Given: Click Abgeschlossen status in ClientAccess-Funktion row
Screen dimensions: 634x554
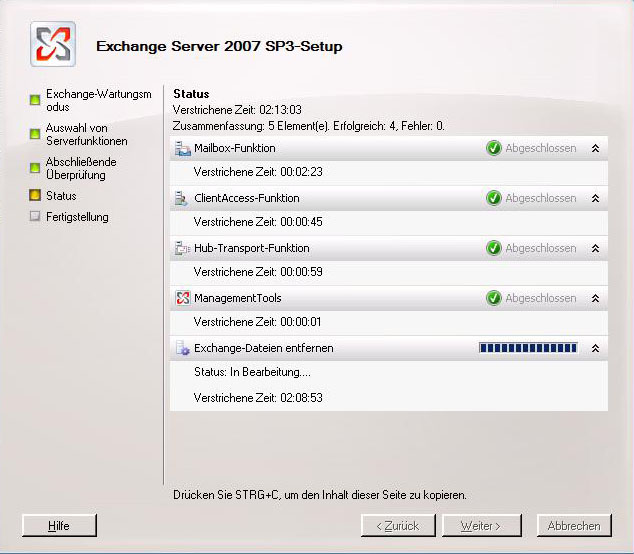Looking at the screenshot, I should pyautogui.click(x=541, y=198).
